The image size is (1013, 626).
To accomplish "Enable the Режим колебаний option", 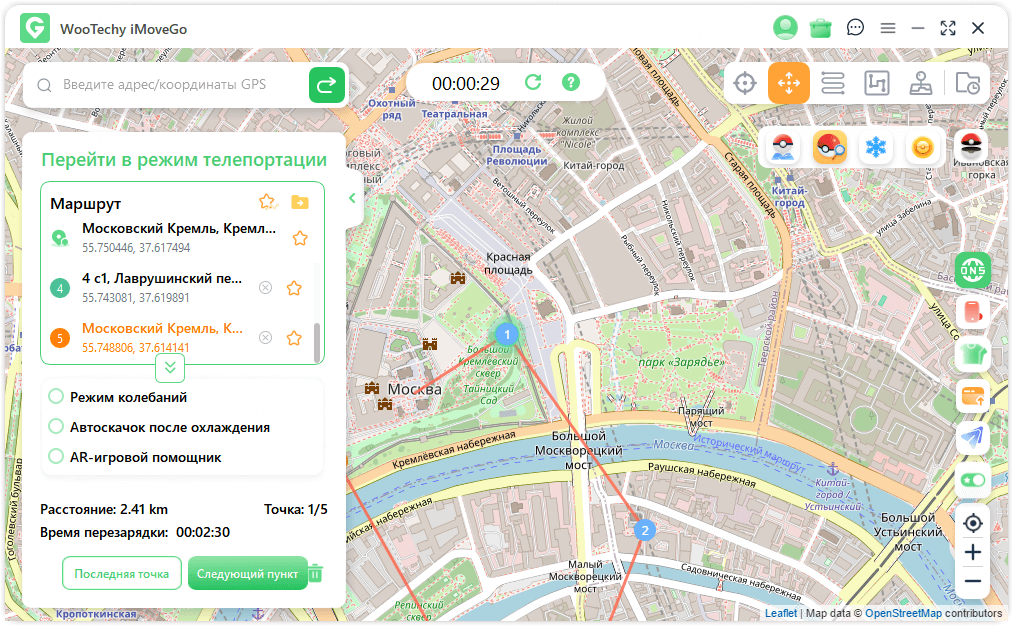I will [57, 397].
